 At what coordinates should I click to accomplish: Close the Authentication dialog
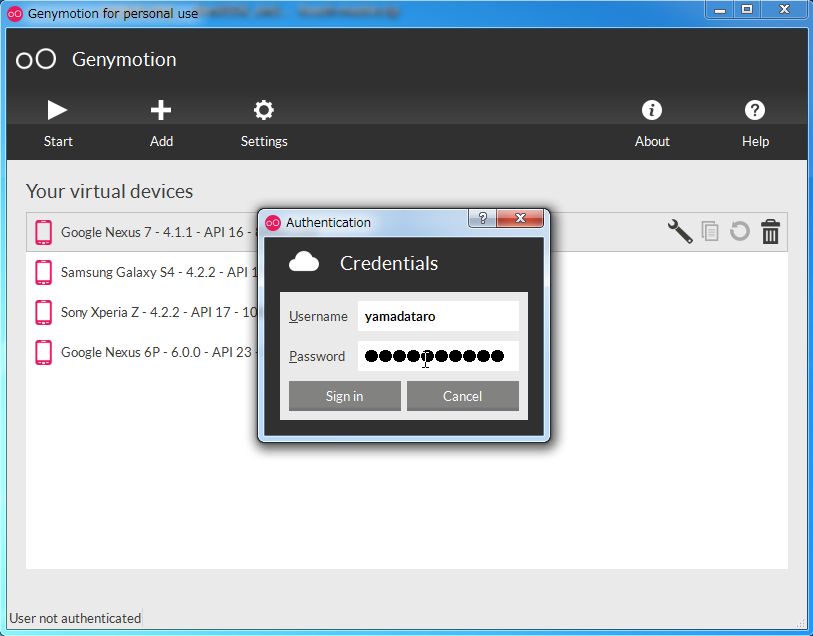pos(520,219)
